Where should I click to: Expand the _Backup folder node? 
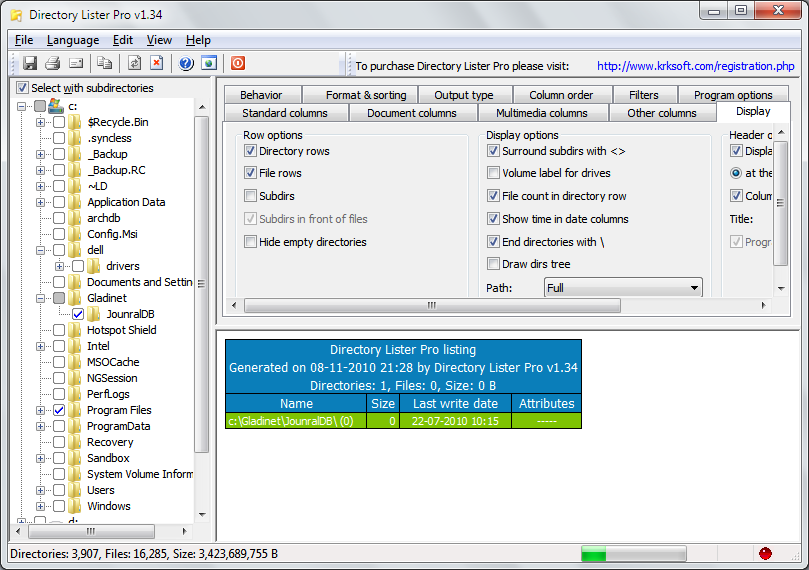coord(40,154)
